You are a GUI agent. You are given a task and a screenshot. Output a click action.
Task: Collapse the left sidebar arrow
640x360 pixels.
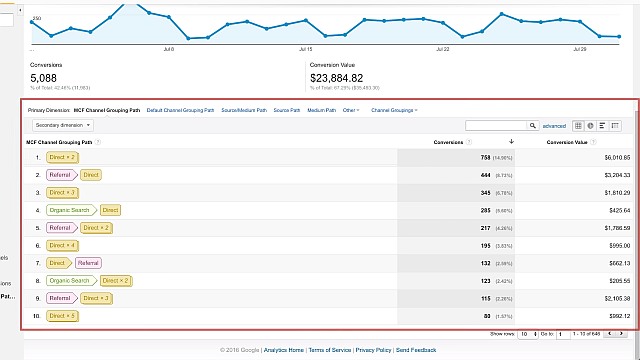[x=20, y=10]
